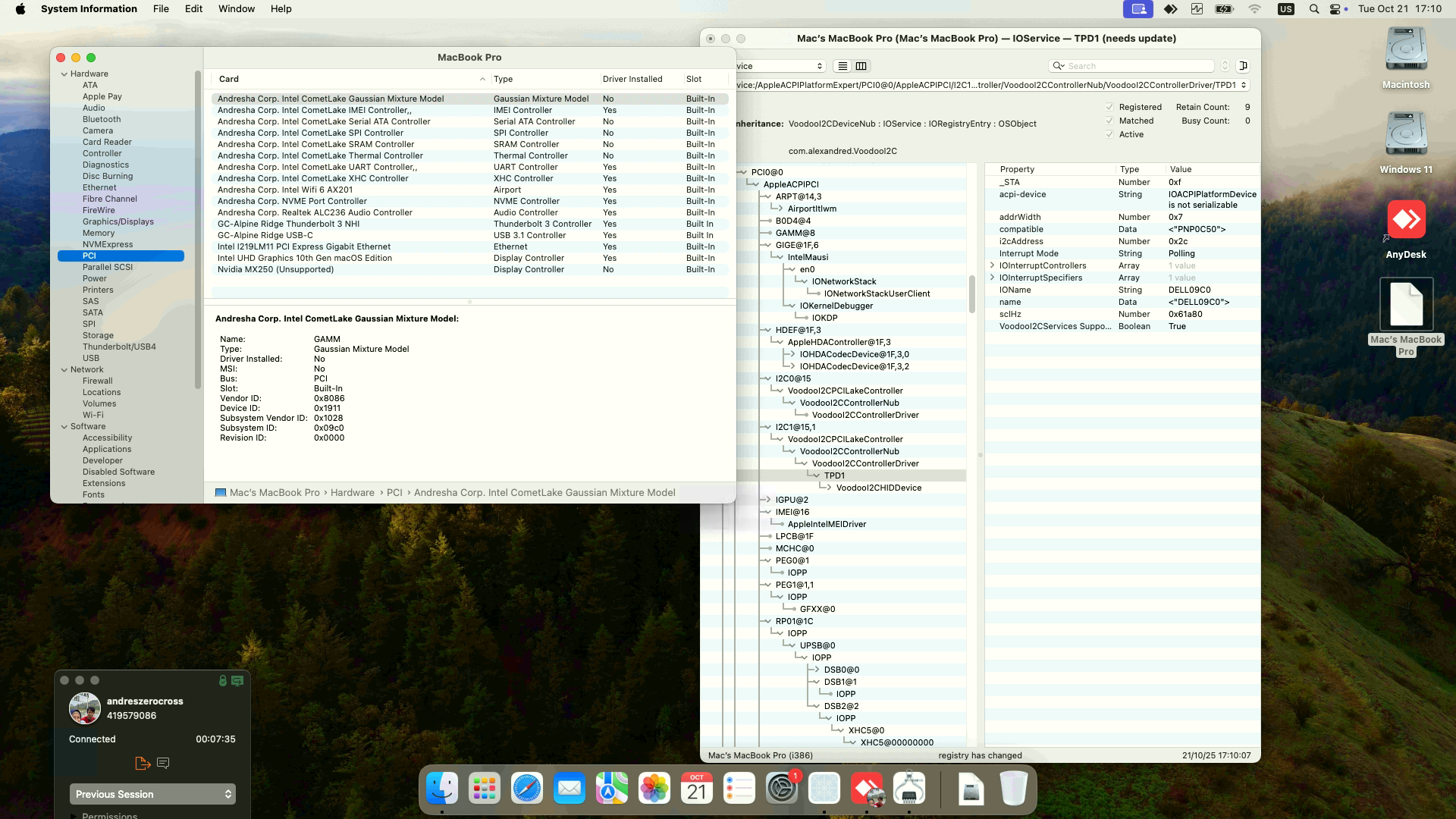1456x819 pixels.
Task: Sort PCI table by Card column
Action: 352,79
